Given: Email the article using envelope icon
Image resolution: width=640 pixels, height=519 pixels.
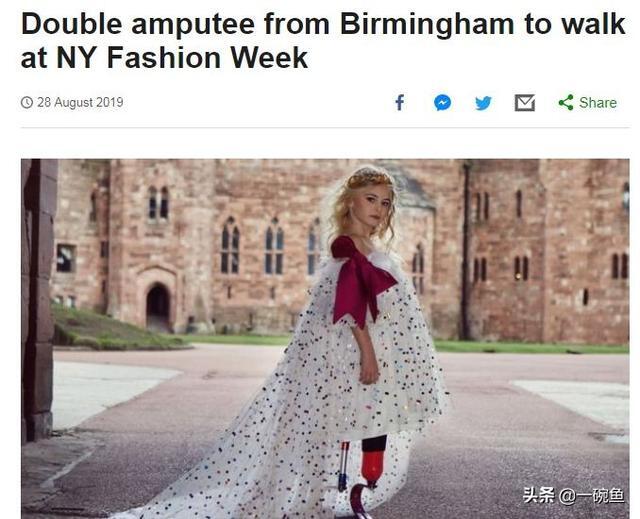Looking at the screenshot, I should click(x=524, y=103).
